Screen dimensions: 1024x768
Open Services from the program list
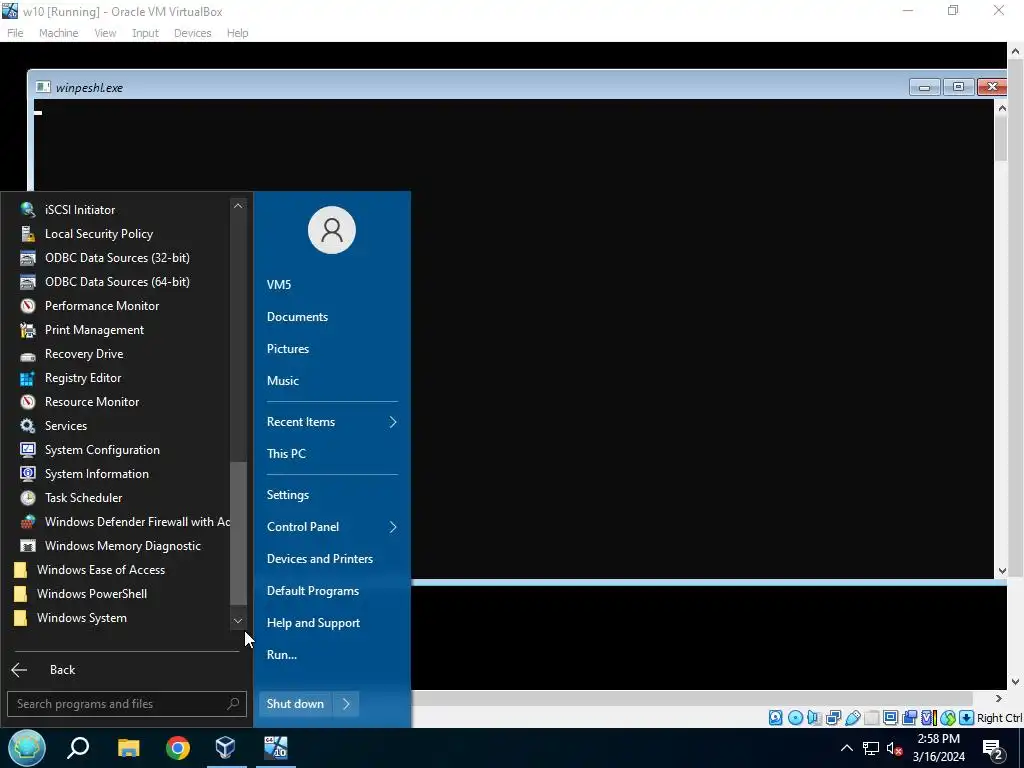tap(65, 426)
